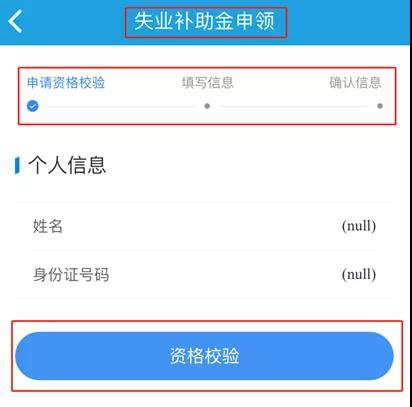Click empty middle of the 姓名 row
The height and width of the screenshot is (407, 412).
coord(202,226)
